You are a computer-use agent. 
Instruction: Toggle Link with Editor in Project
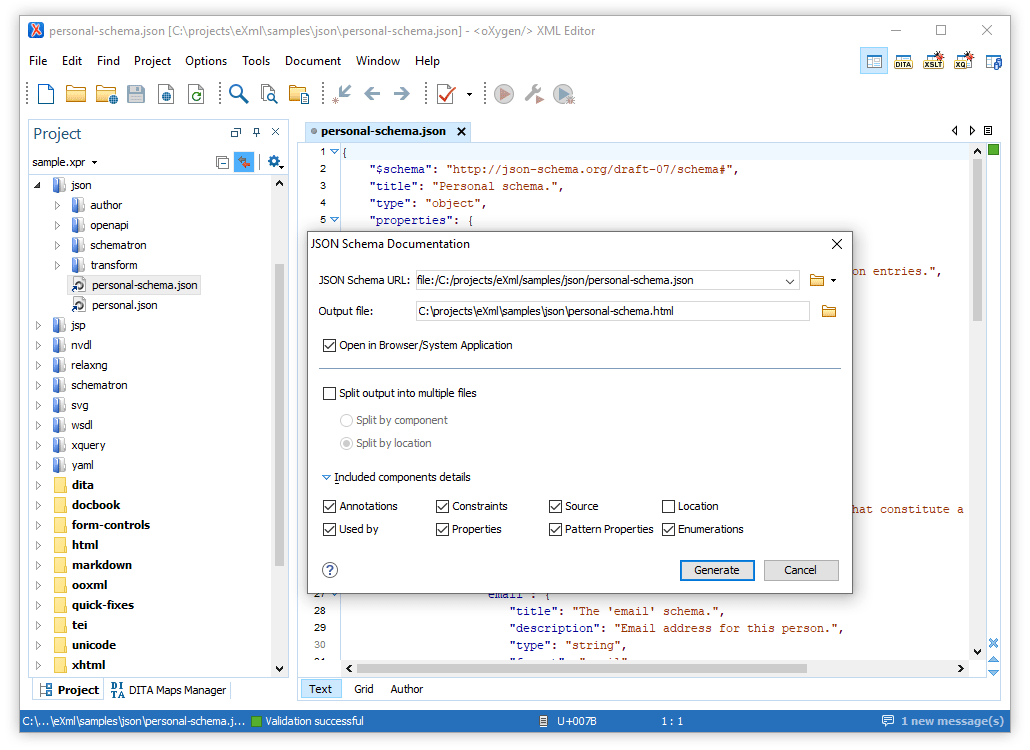pos(244,162)
